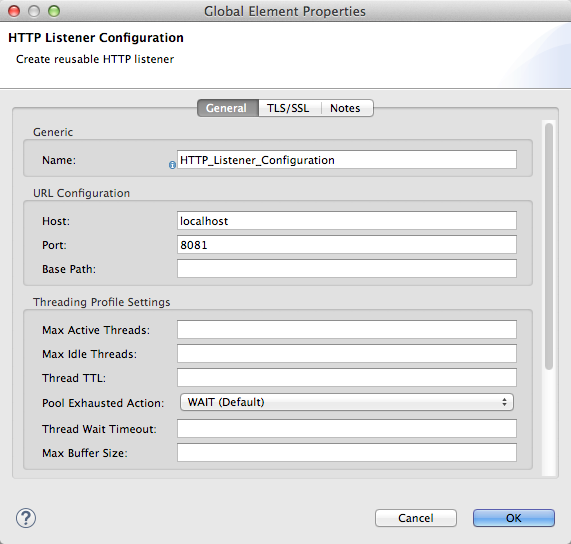Click the Thread Wait Timeout field
The width and height of the screenshot is (571, 544).
pos(347,429)
